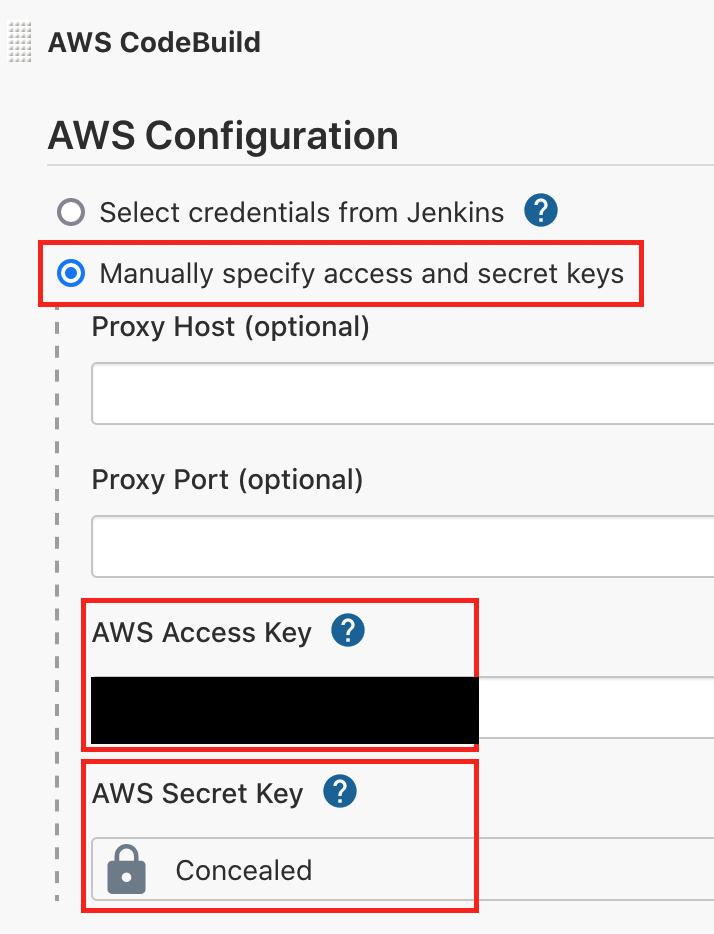Image resolution: width=714 pixels, height=934 pixels.
Task: Click the 'Proxy Host (optional)' label
Action: (230, 327)
